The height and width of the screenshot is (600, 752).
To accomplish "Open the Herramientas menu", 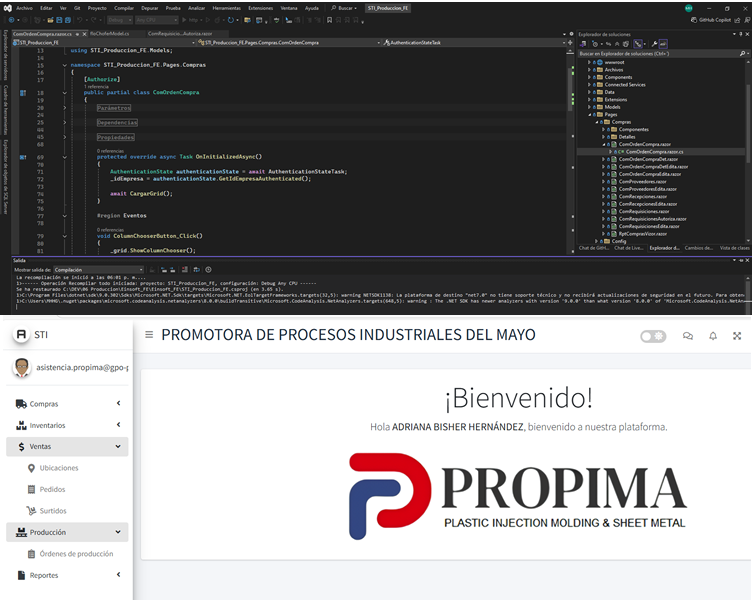I will coord(226,7).
